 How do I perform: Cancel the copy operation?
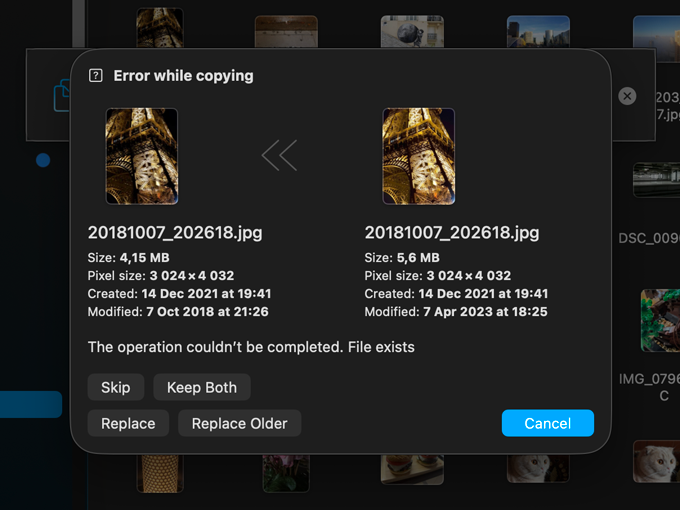pyautogui.click(x=547, y=423)
